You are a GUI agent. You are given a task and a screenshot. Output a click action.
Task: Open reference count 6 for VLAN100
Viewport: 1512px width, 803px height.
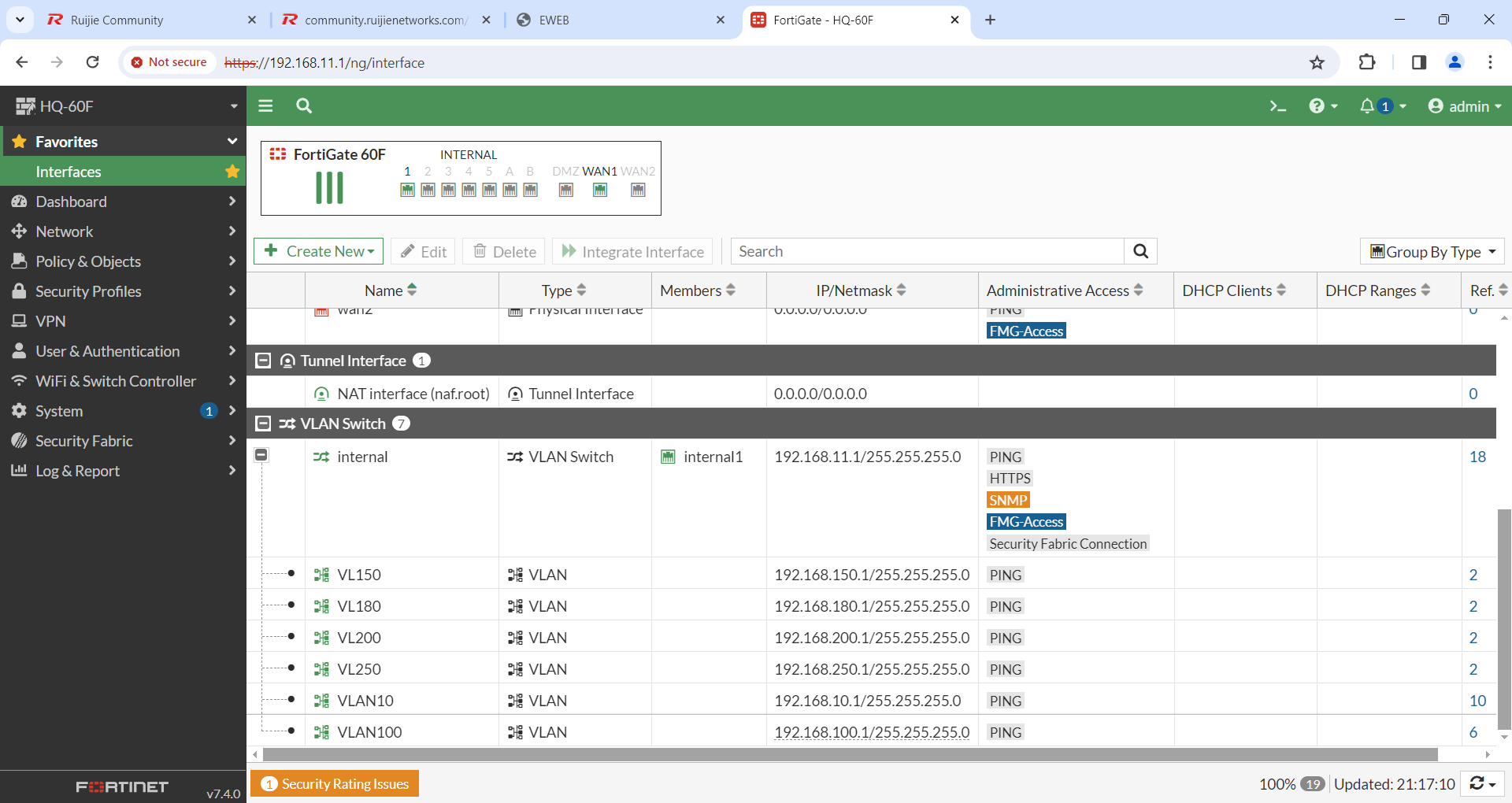pyautogui.click(x=1473, y=732)
